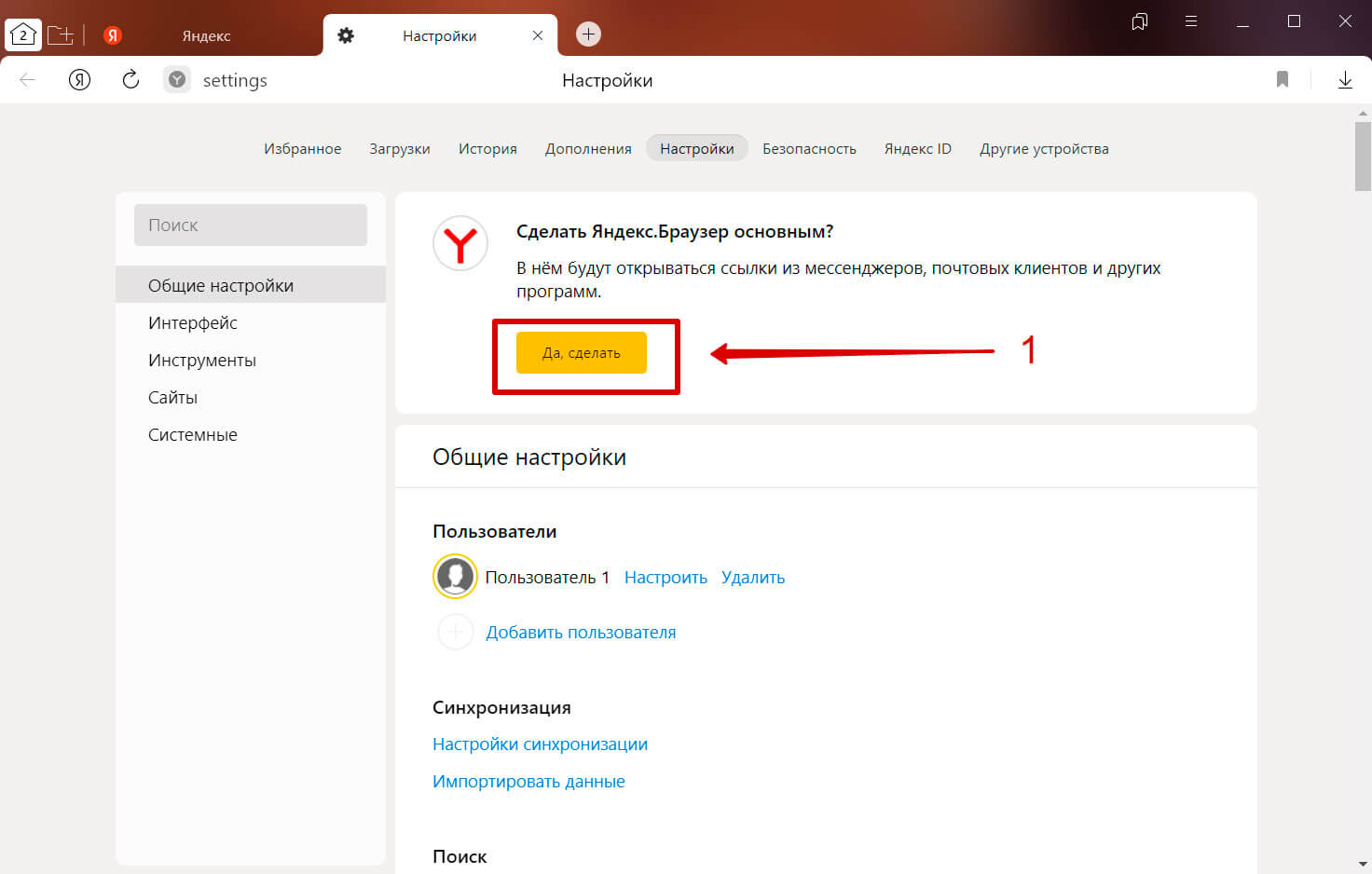
Task: Select Интерфейс in sidebar
Action: click(x=251, y=322)
